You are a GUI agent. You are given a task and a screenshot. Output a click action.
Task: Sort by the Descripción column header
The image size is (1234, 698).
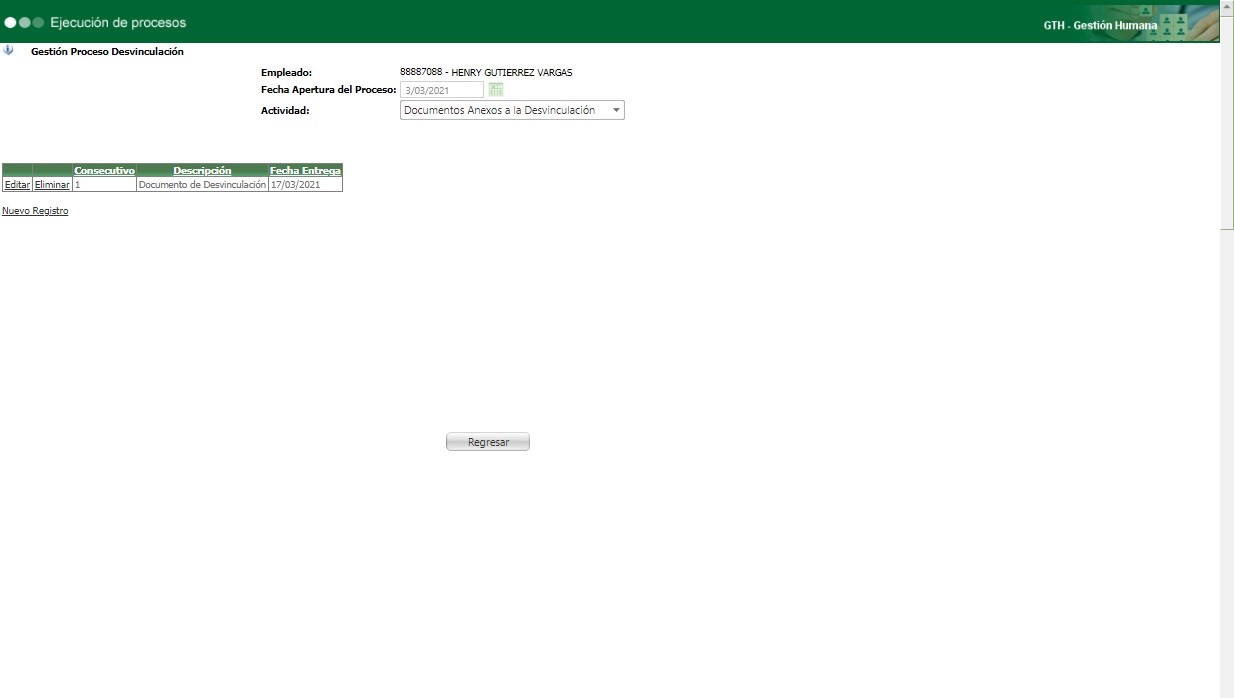(x=202, y=171)
